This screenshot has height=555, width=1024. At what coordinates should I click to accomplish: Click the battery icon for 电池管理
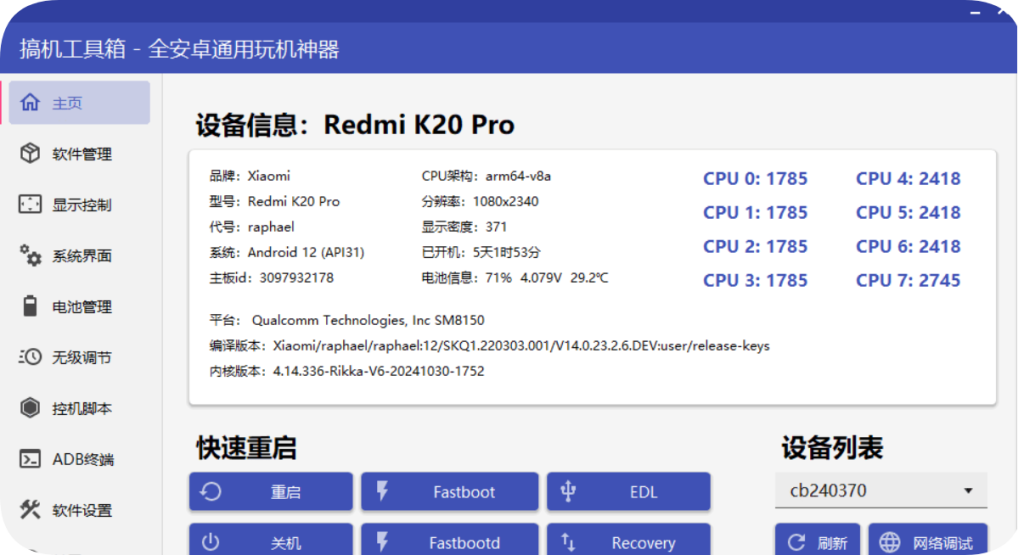[30, 306]
